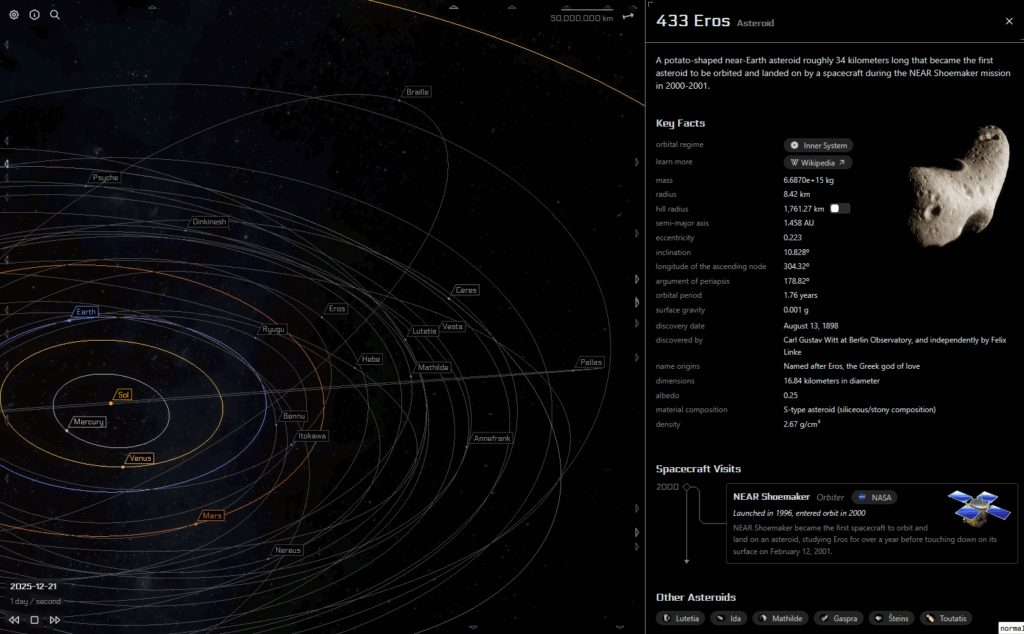This screenshot has height=634, width=1024.
Task: Select the Itokawa label on the map
Action: click(312, 436)
